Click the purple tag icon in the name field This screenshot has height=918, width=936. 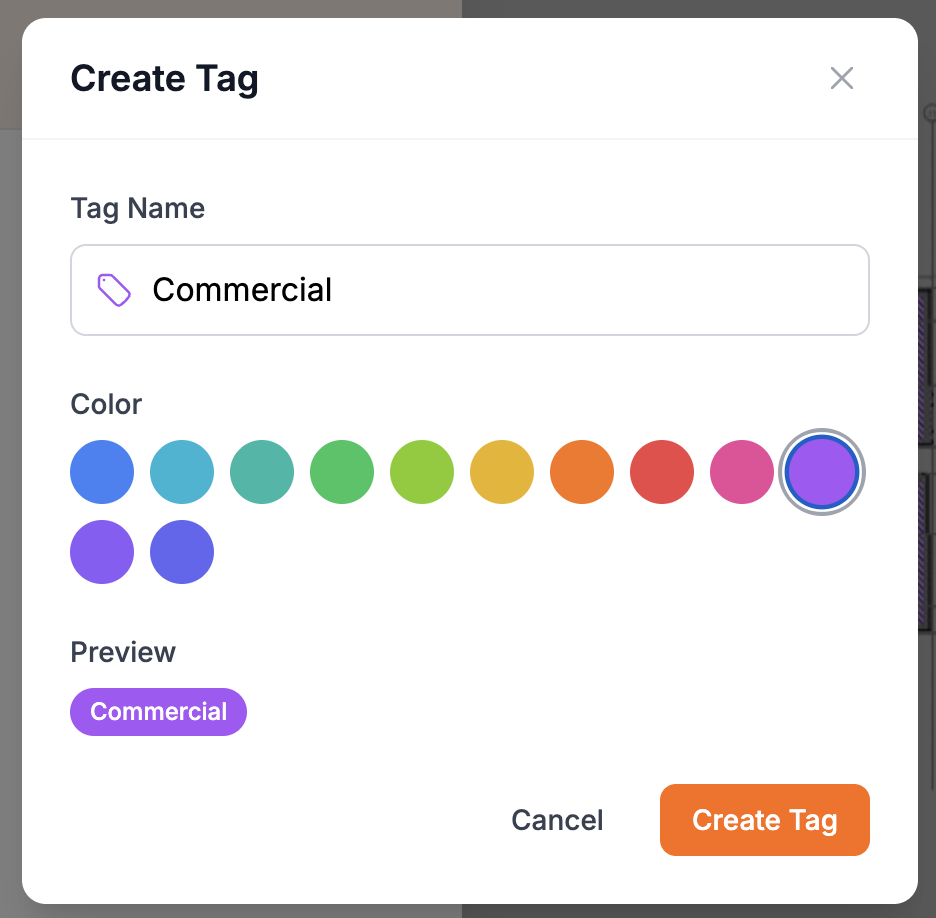(113, 289)
